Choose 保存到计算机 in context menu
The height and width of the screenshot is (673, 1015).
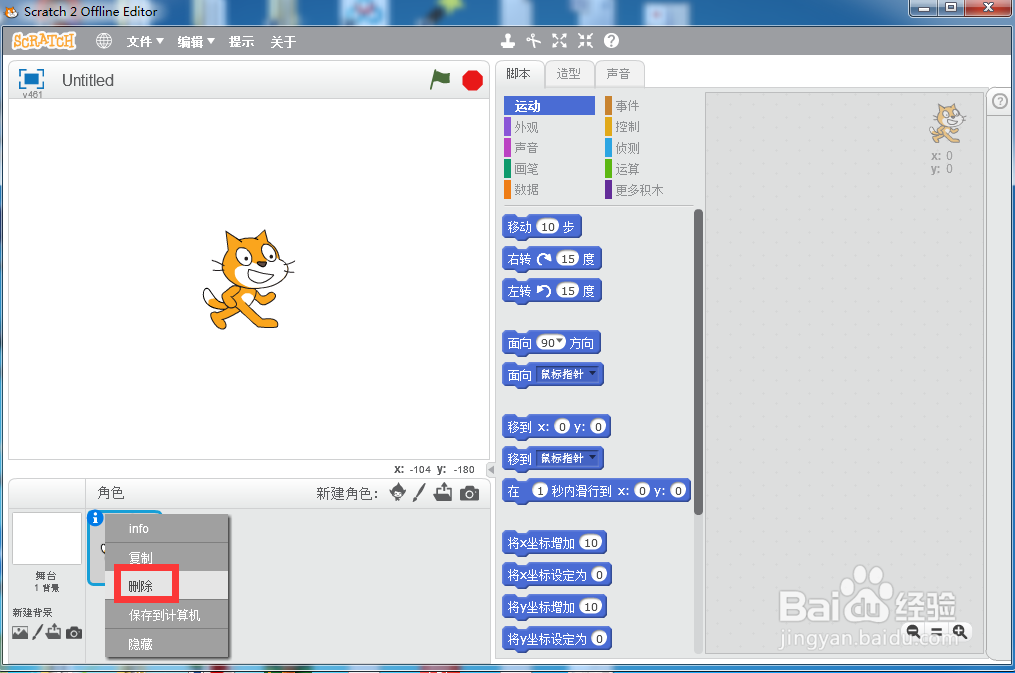pos(167,615)
